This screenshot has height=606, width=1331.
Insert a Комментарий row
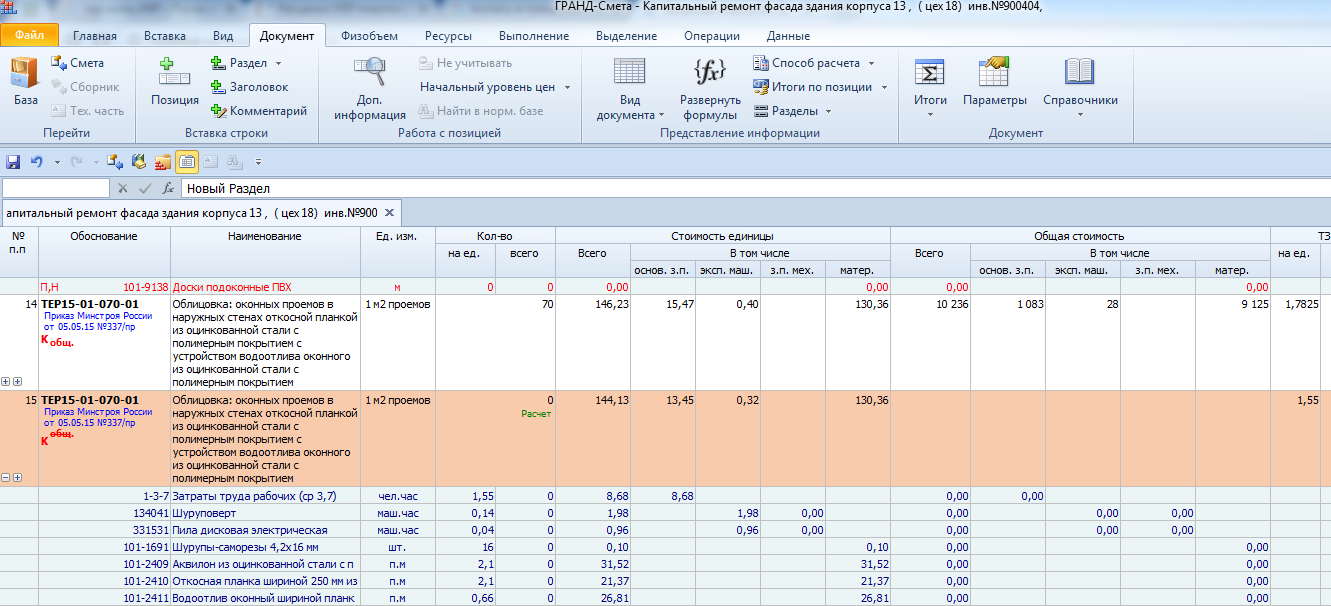tap(258, 111)
